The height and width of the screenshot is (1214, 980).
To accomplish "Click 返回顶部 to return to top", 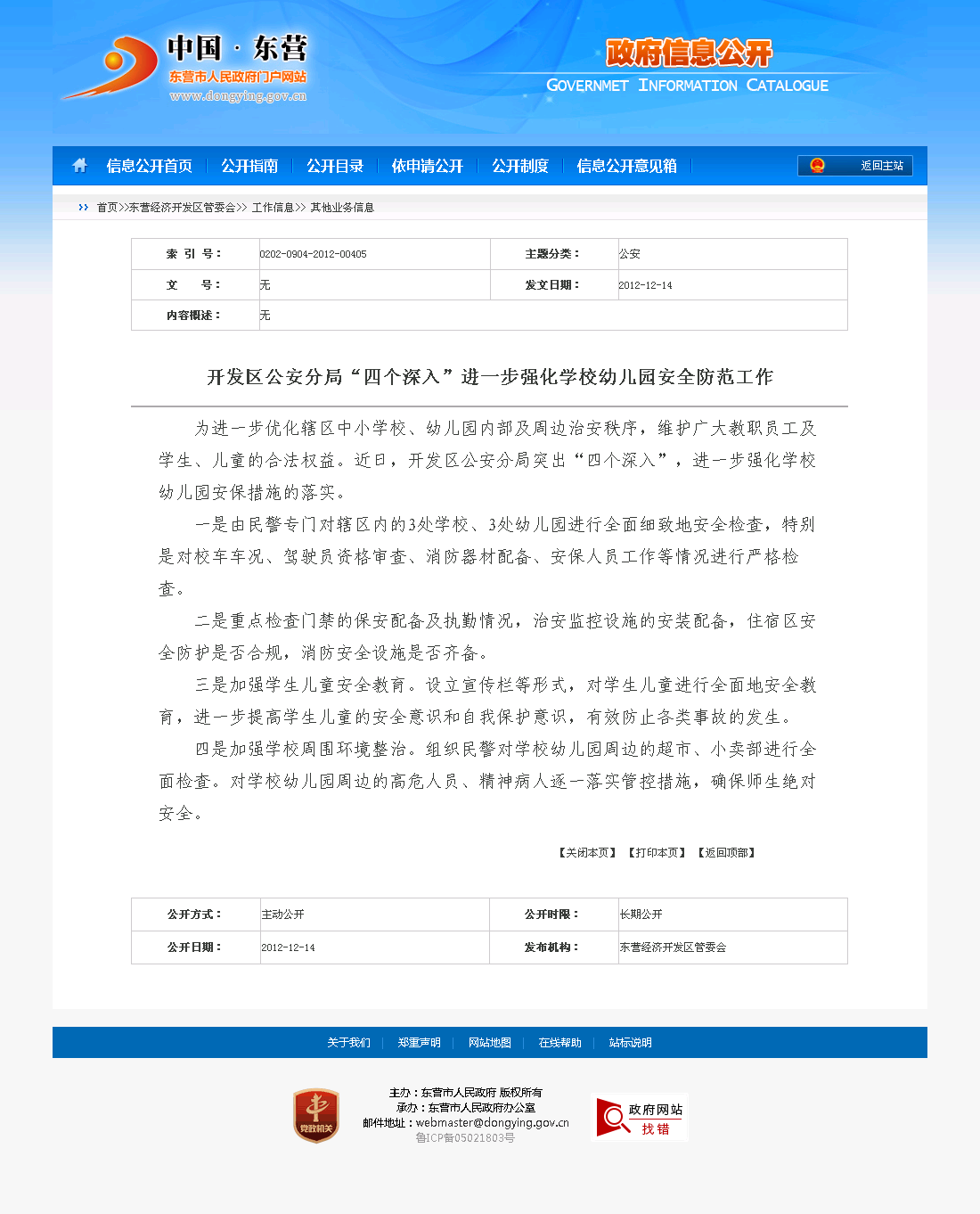I will [x=726, y=853].
